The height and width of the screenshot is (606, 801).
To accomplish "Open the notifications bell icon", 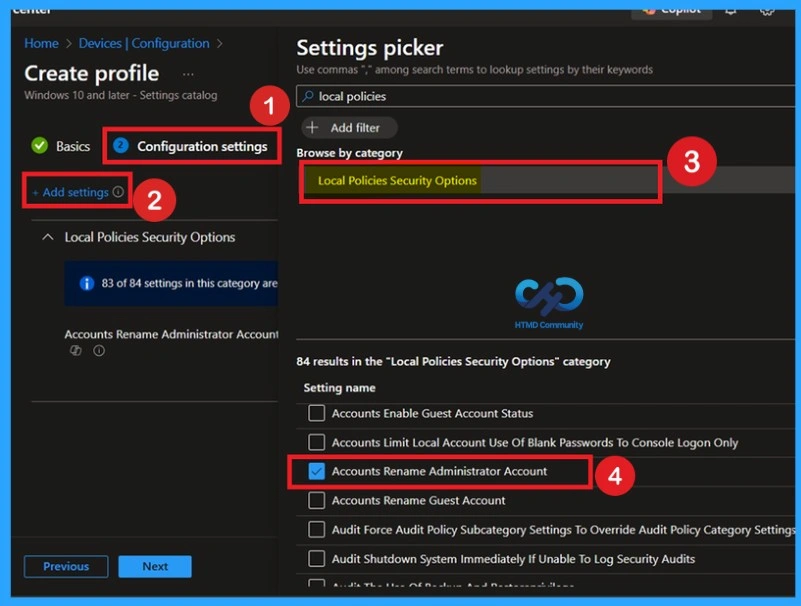I will tap(729, 9).
